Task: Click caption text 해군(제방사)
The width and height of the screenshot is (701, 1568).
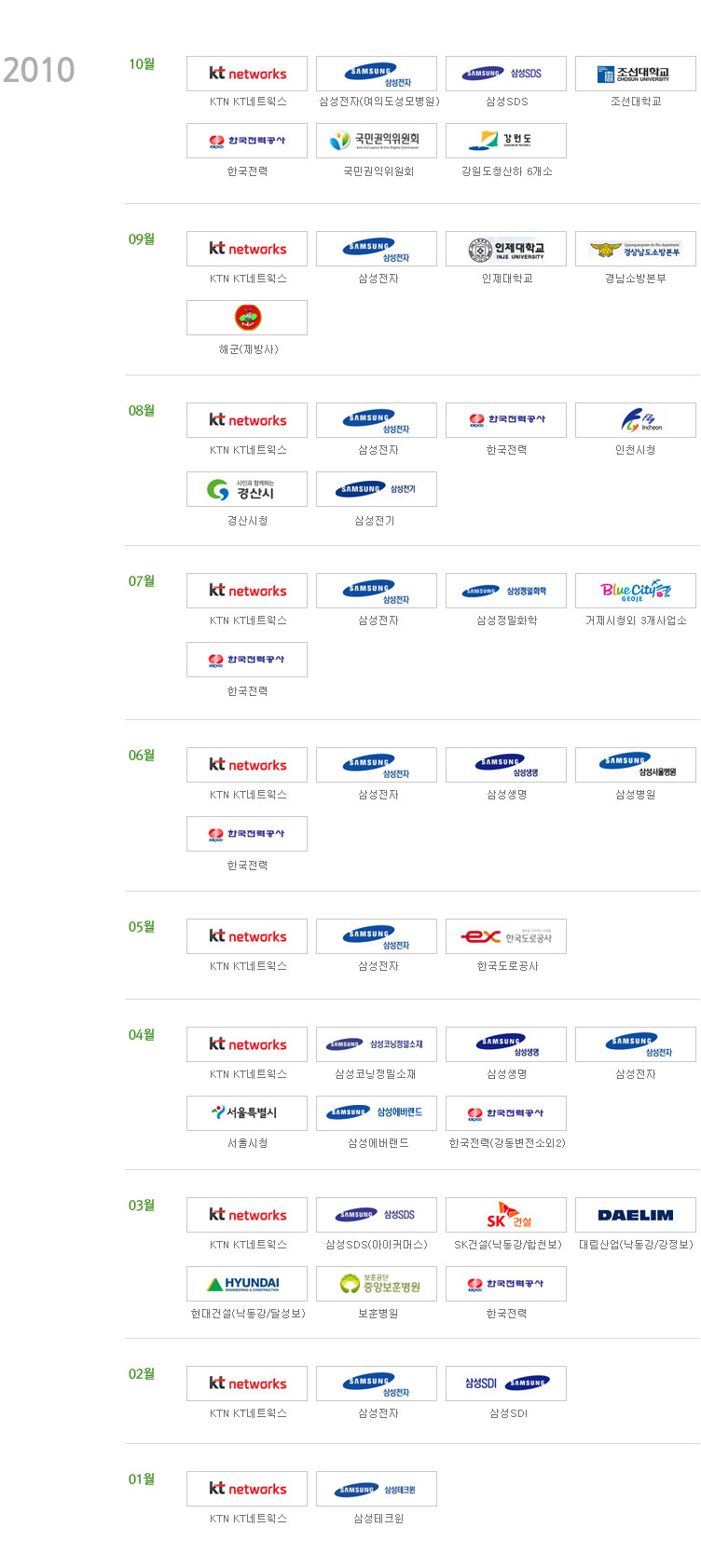Action: tap(248, 349)
